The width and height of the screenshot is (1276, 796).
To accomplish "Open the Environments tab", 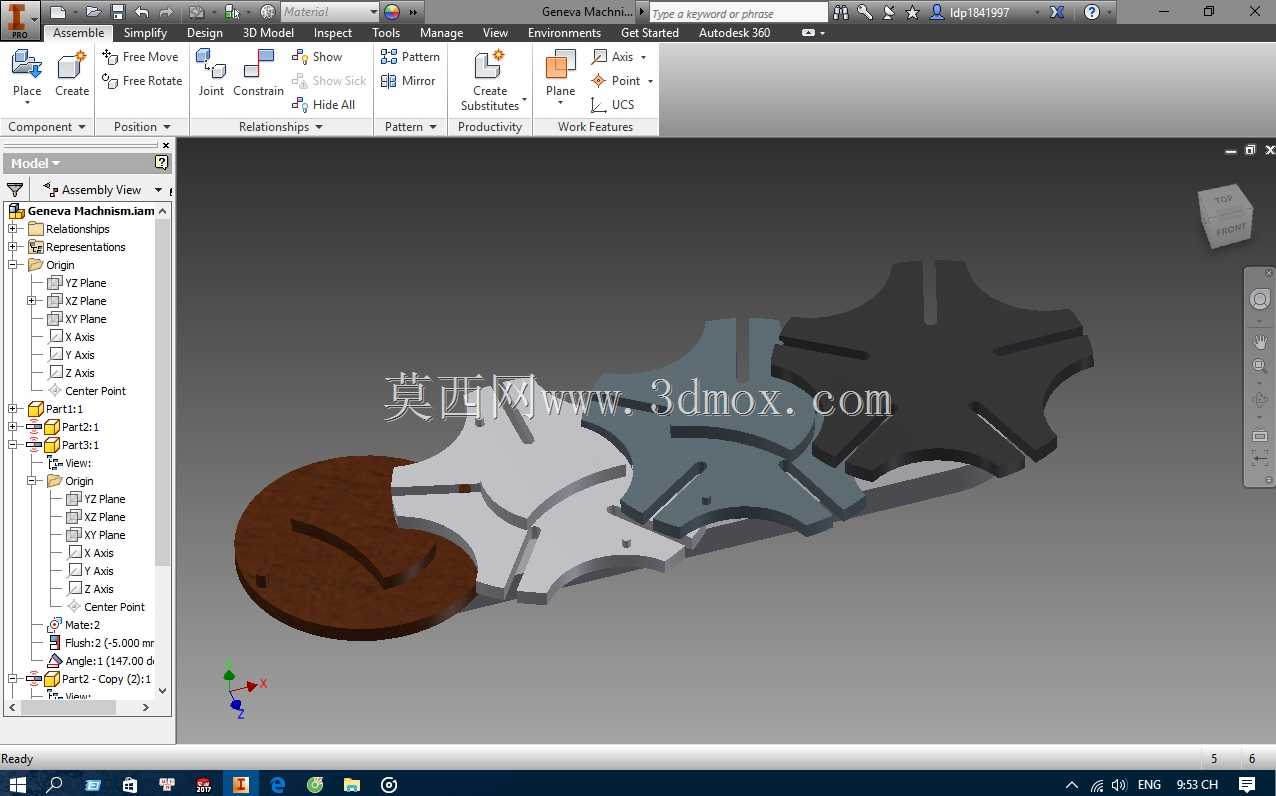I will tap(564, 33).
